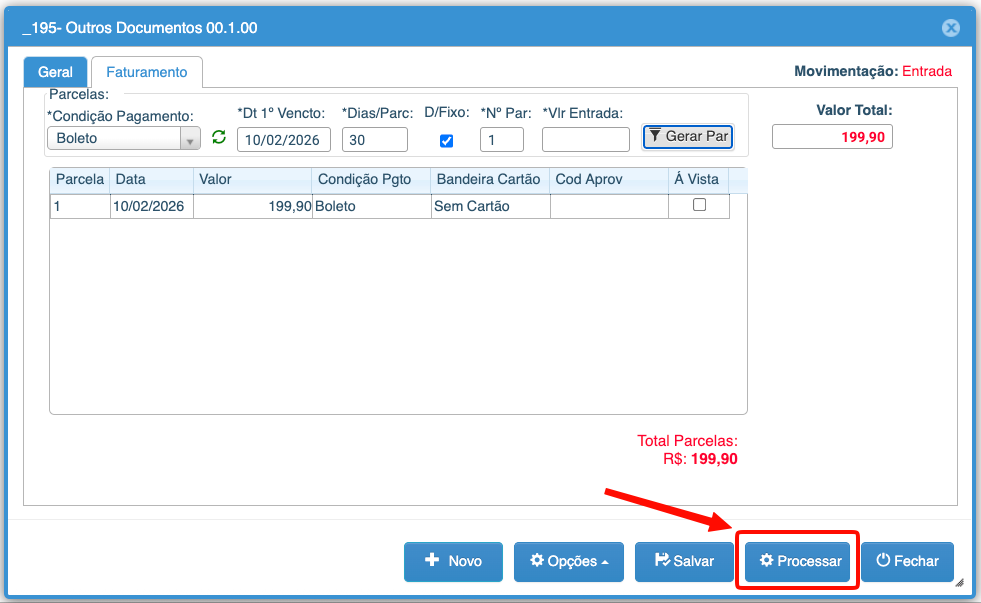The image size is (981, 603).
Task: Toggle the D/Fixo checkbox
Action: coord(446,141)
